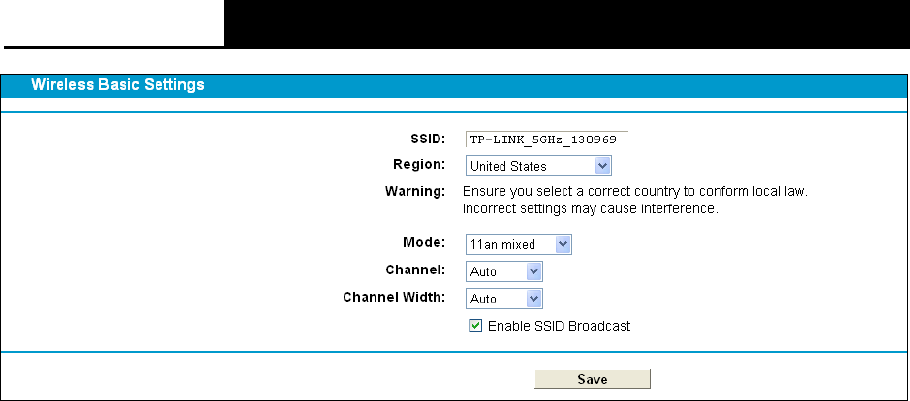Click the SSID: label
The height and width of the screenshot is (401, 910).
point(427,139)
